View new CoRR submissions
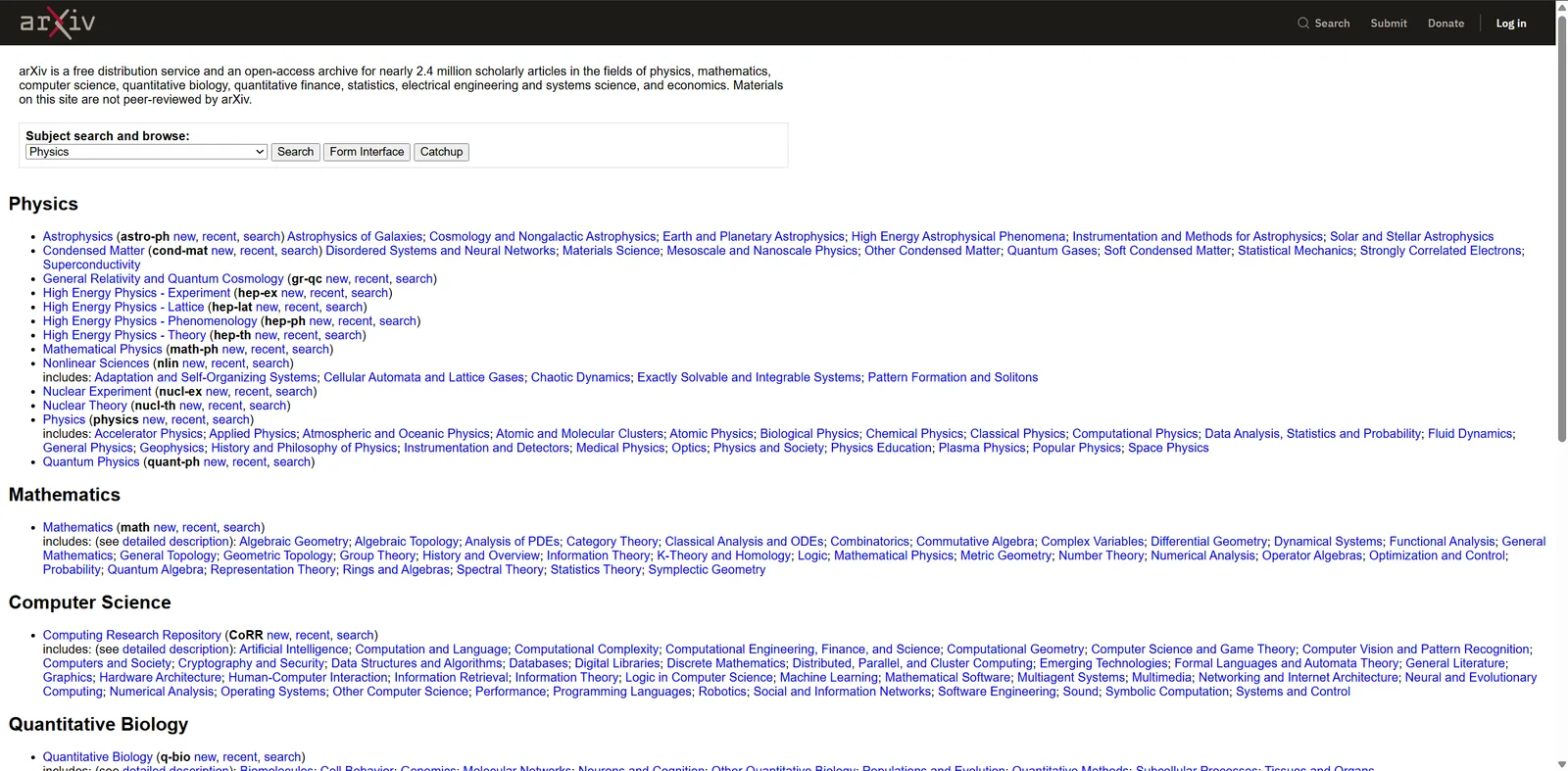Screen dimensions: 1568x771 point(278,635)
